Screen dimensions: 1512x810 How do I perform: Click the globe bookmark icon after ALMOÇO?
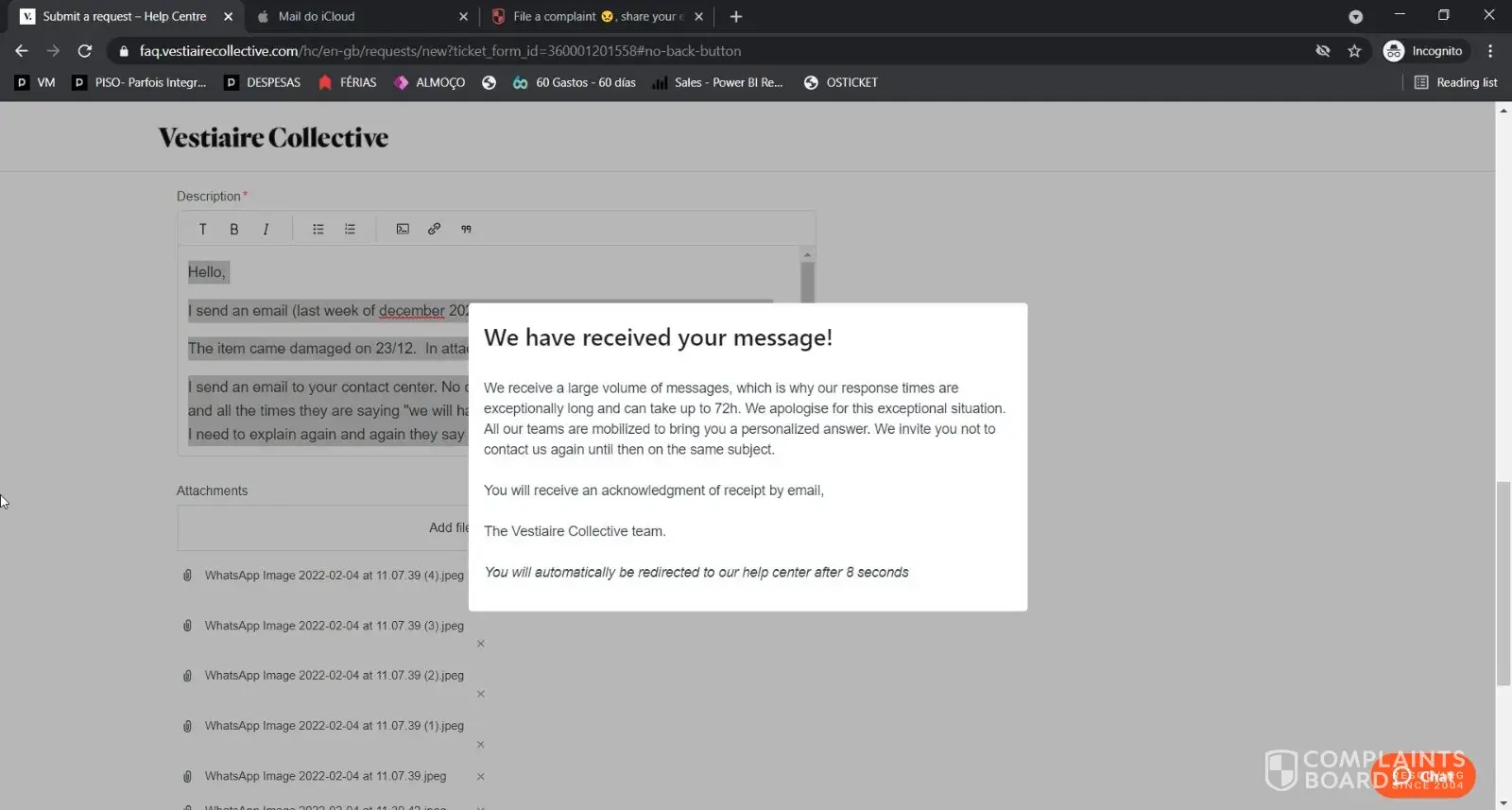click(489, 82)
